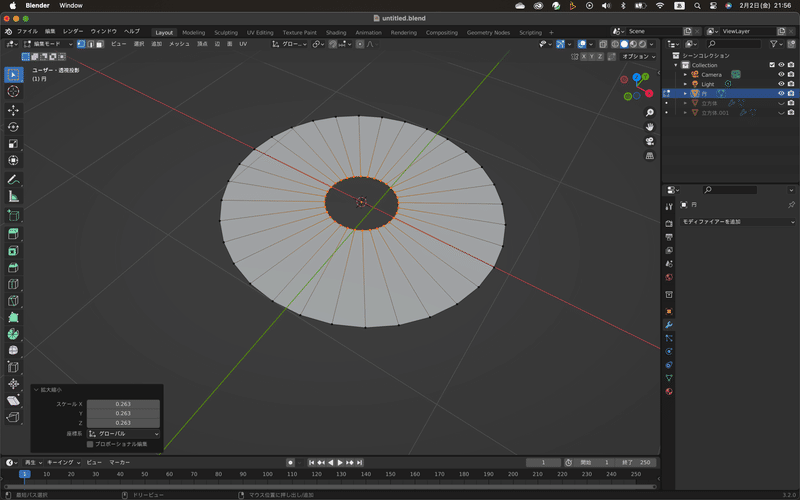This screenshot has width=800, height=500.
Task: Toggle X-ray view button
Action: pos(603,44)
